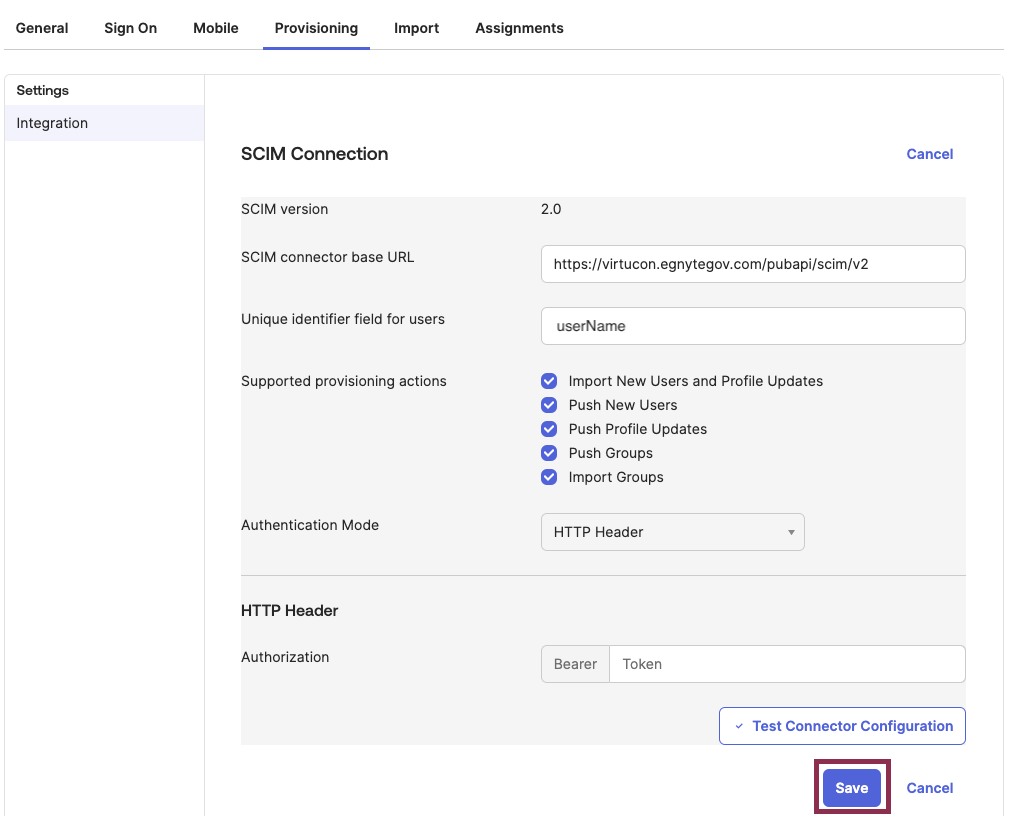Select Integration in the Settings sidebar
Viewport: 1010px width, 816px height.
pos(51,122)
